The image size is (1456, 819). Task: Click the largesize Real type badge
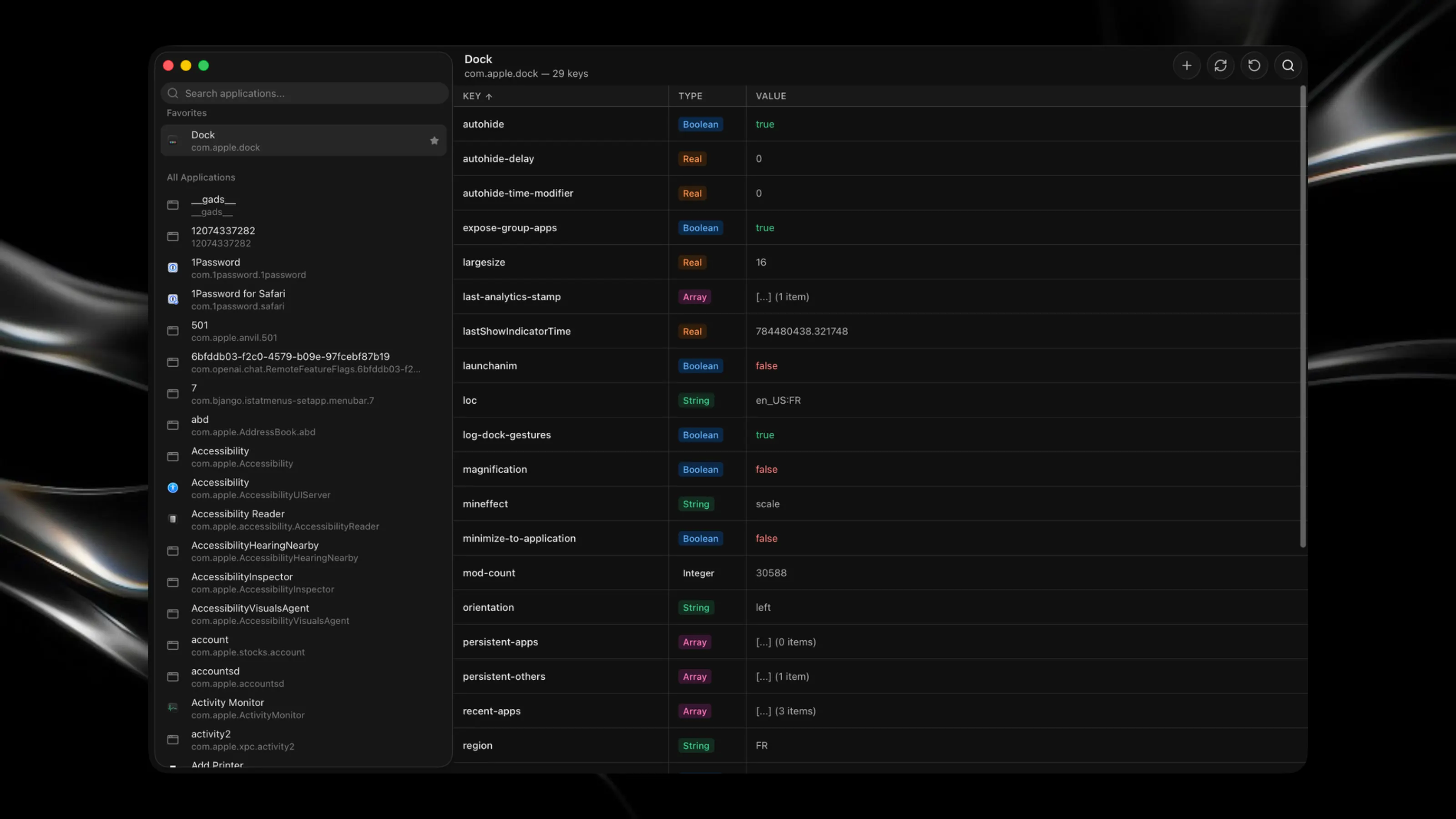point(692,262)
